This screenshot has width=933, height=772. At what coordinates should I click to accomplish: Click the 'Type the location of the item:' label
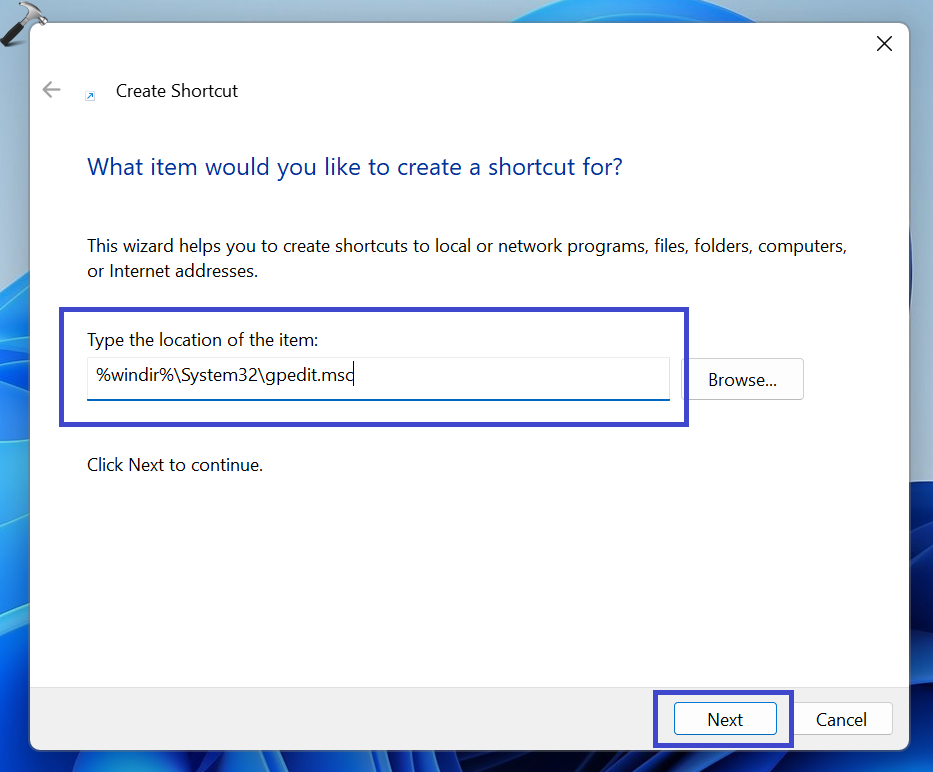tap(202, 340)
